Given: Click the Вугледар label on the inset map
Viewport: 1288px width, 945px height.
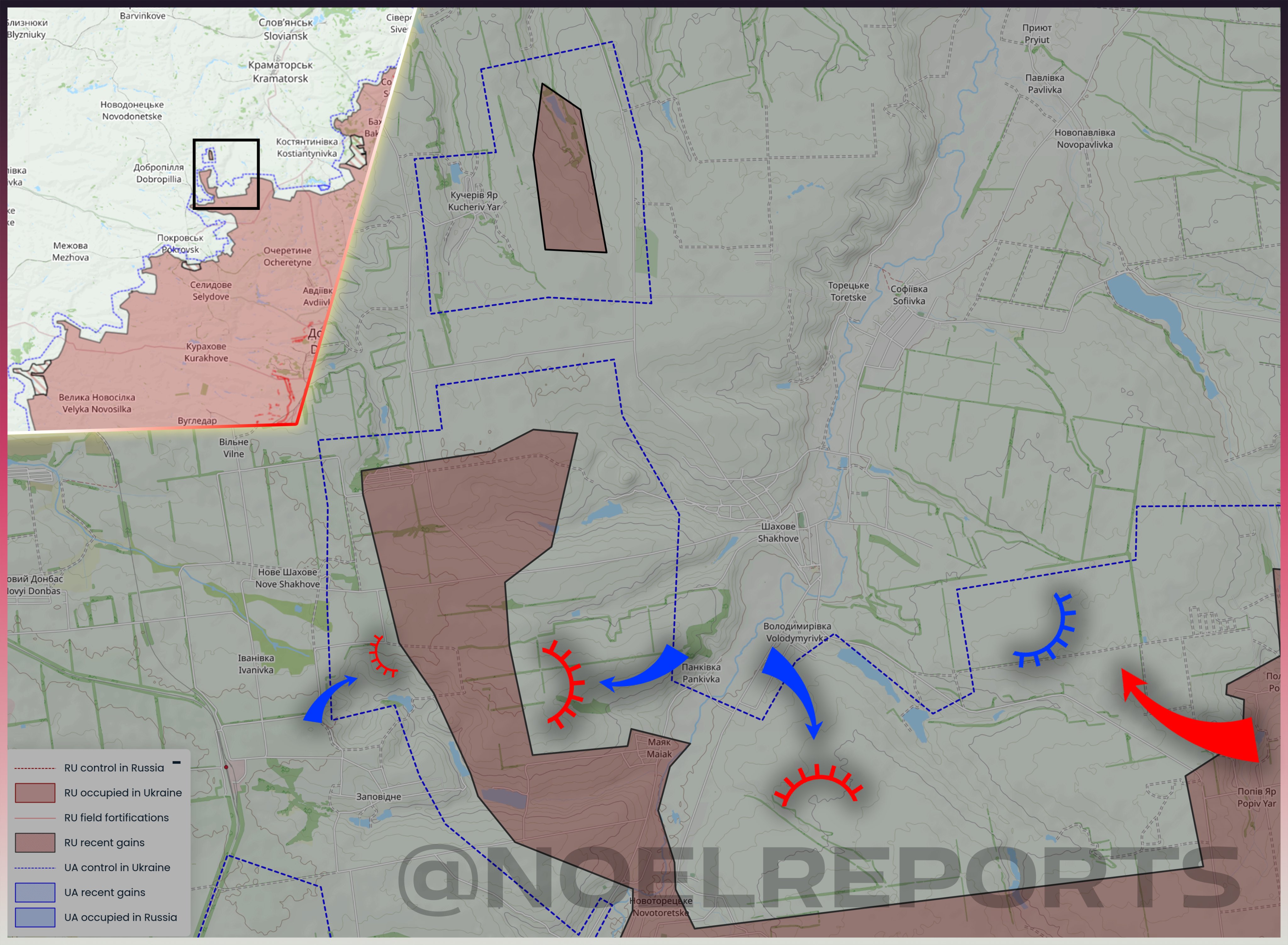Looking at the screenshot, I should coord(197,421).
